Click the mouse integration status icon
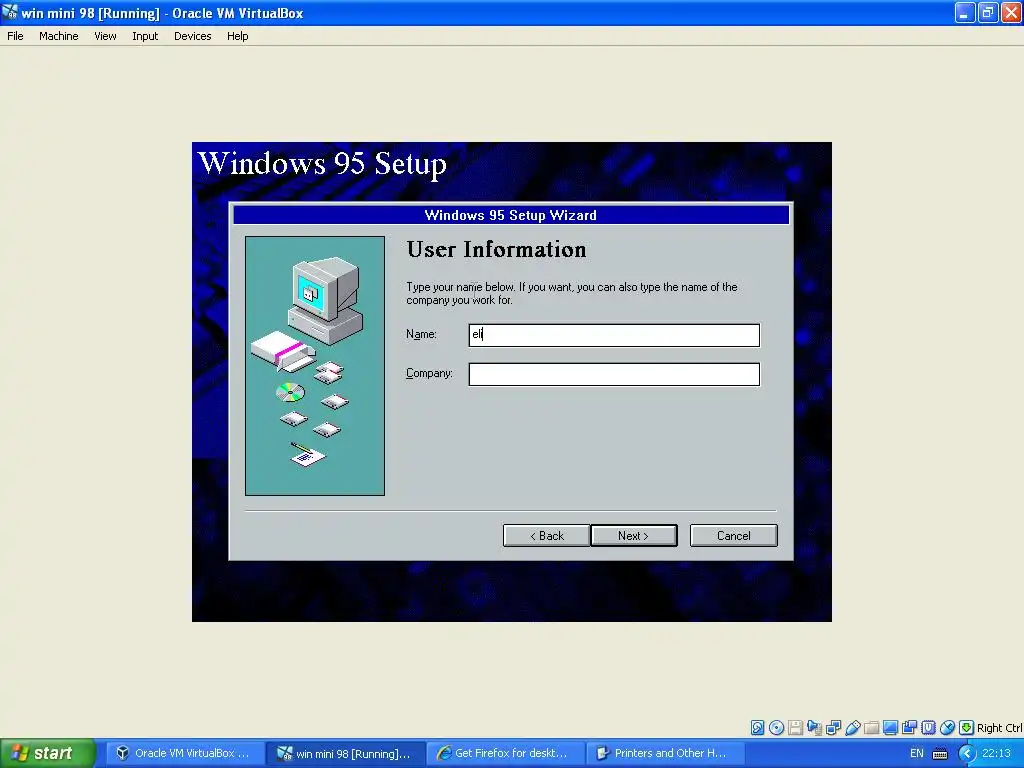This screenshot has height=768, width=1024. pyautogui.click(x=947, y=728)
